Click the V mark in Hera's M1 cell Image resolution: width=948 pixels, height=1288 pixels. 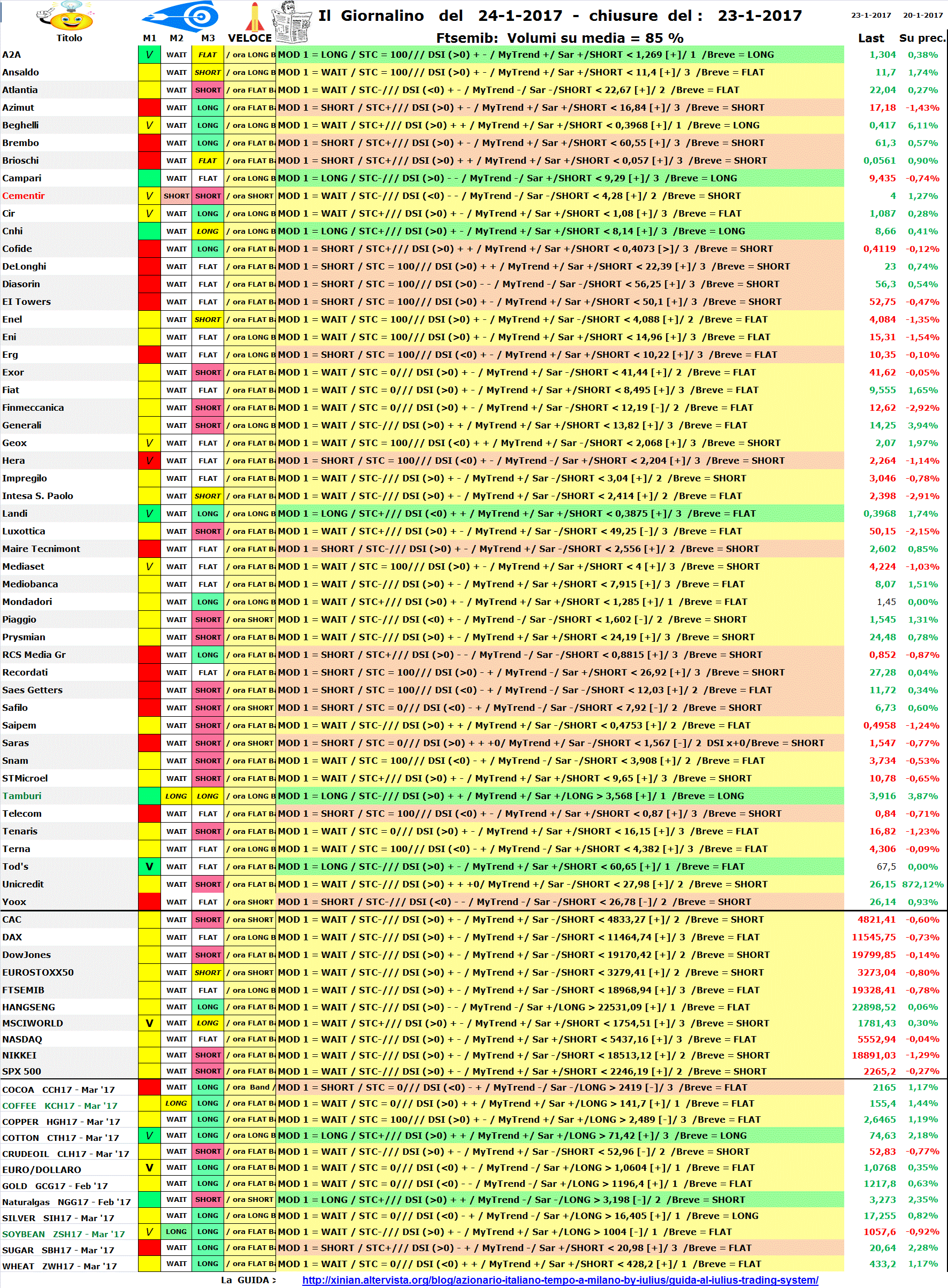tap(149, 460)
